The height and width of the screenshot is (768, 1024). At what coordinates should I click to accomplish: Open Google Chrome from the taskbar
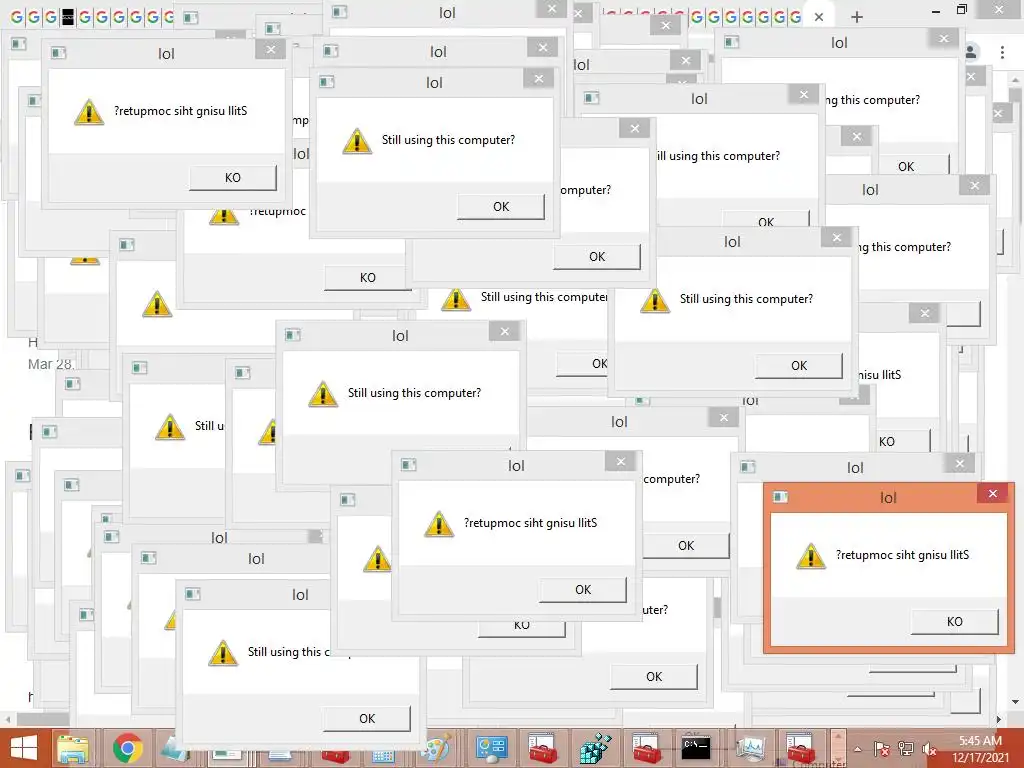click(x=128, y=748)
